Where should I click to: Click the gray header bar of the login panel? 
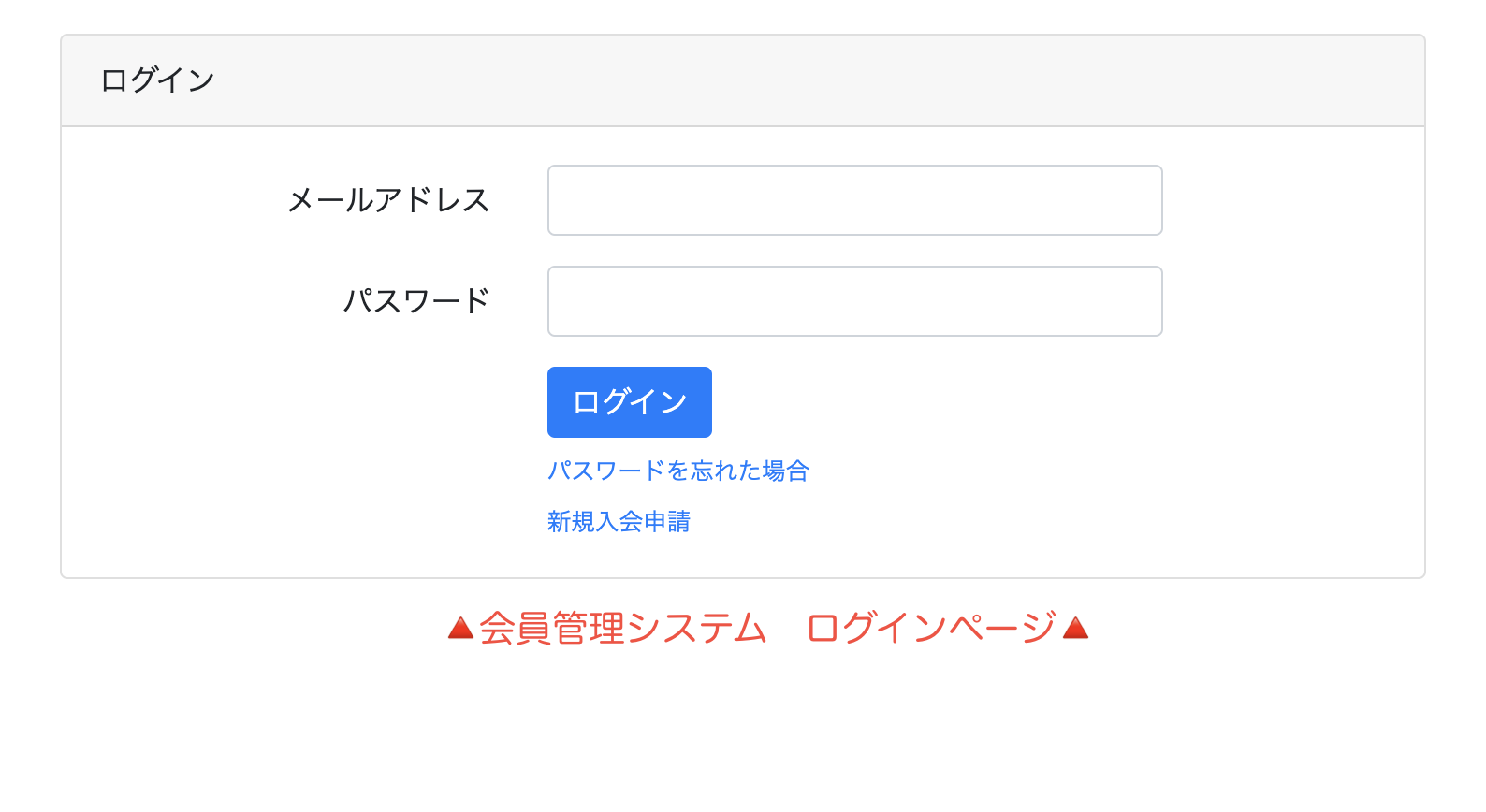point(749,80)
